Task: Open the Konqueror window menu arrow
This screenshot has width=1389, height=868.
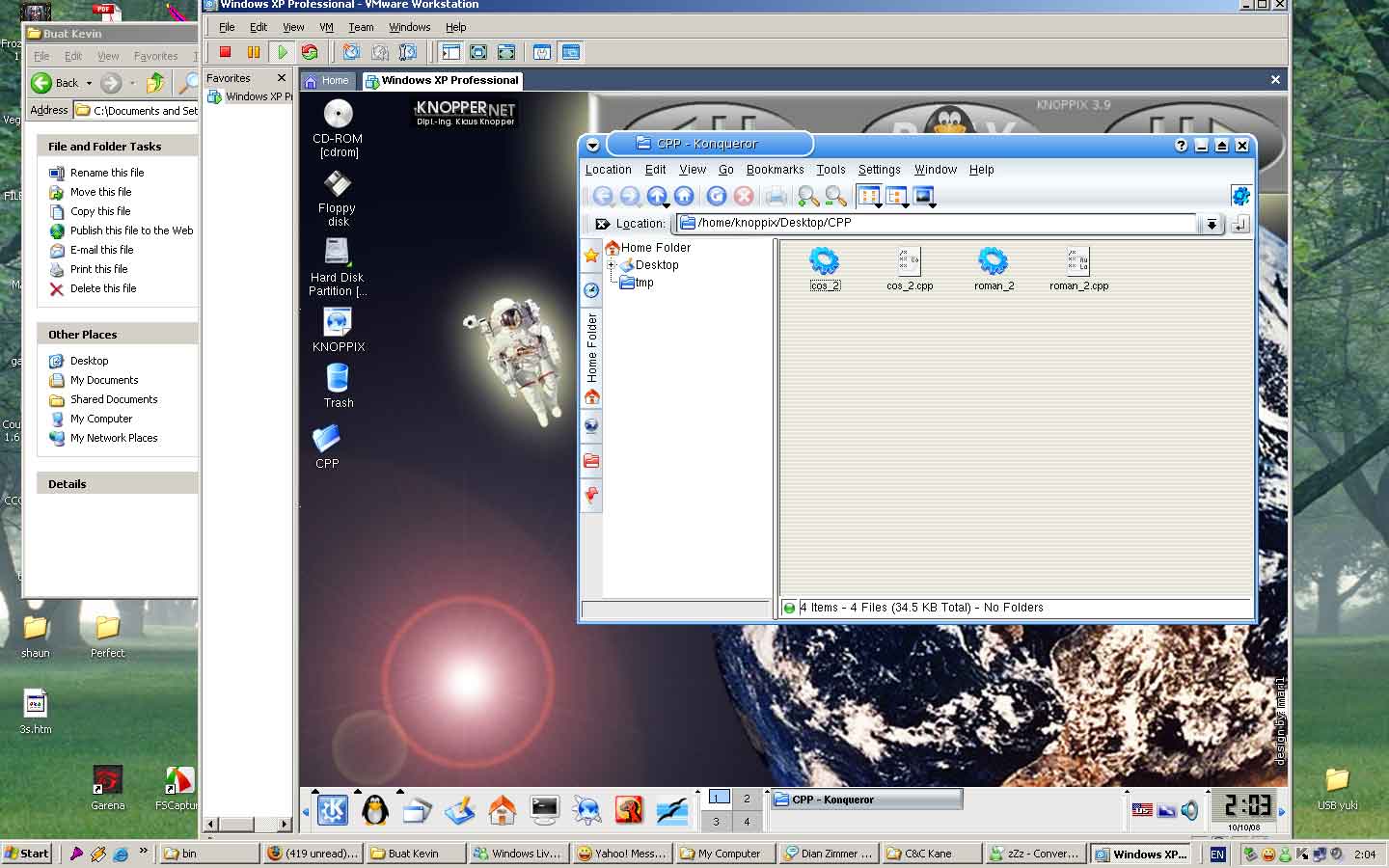Action: coord(593,146)
